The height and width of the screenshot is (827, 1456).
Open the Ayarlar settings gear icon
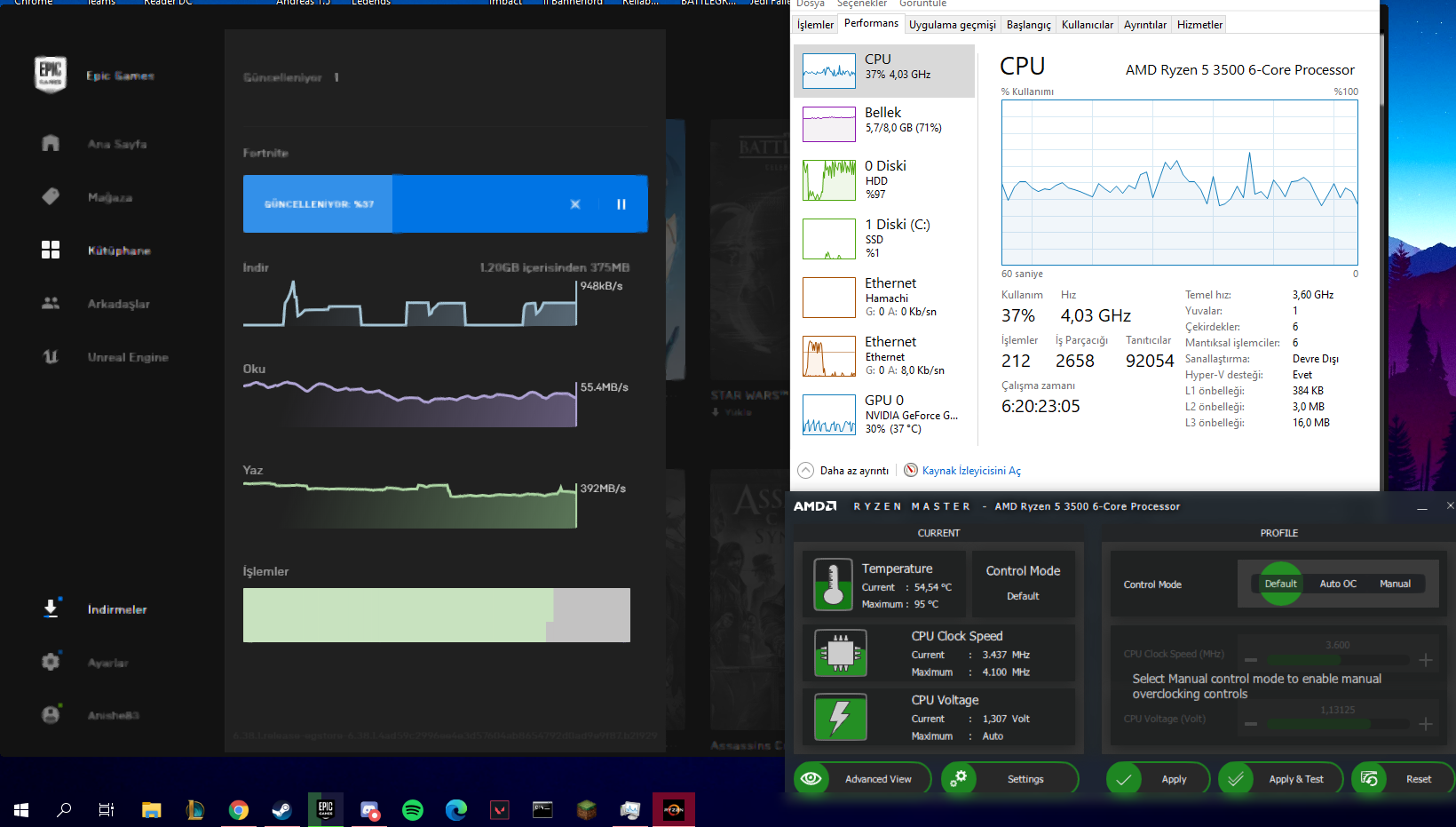[51, 662]
